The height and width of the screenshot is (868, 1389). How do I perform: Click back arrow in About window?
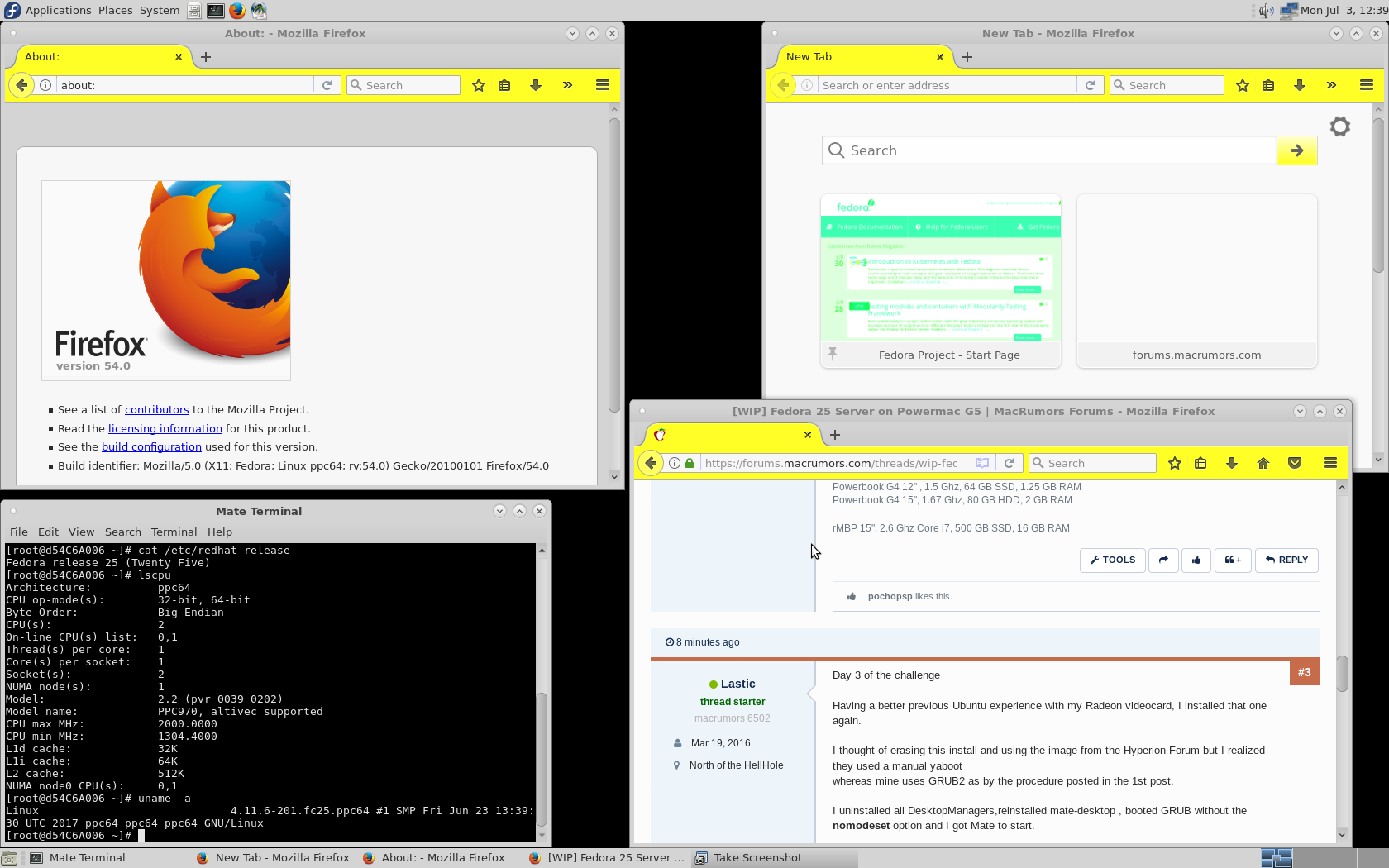pyautogui.click(x=22, y=85)
